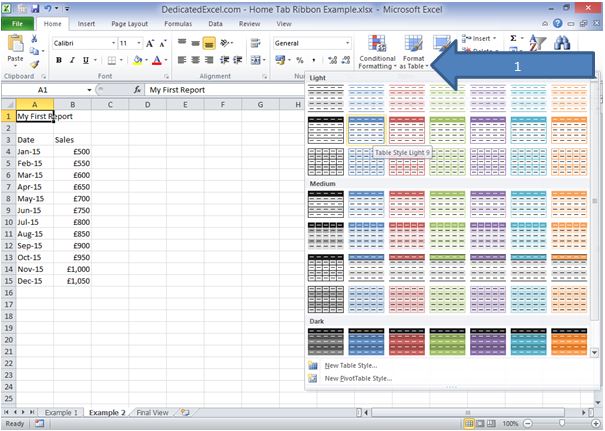Click the Insert Worksheet tab icon

tap(185, 412)
